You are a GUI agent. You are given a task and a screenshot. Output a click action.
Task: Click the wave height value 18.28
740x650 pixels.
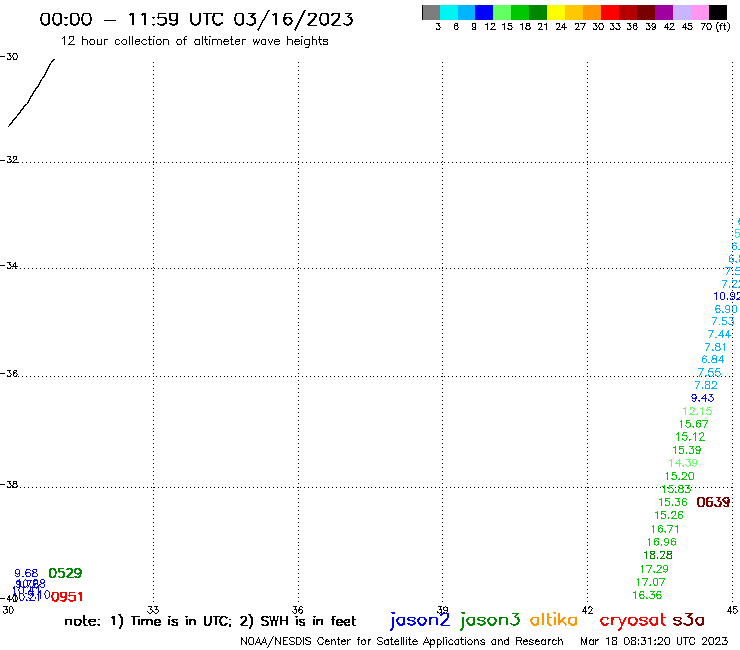point(658,555)
